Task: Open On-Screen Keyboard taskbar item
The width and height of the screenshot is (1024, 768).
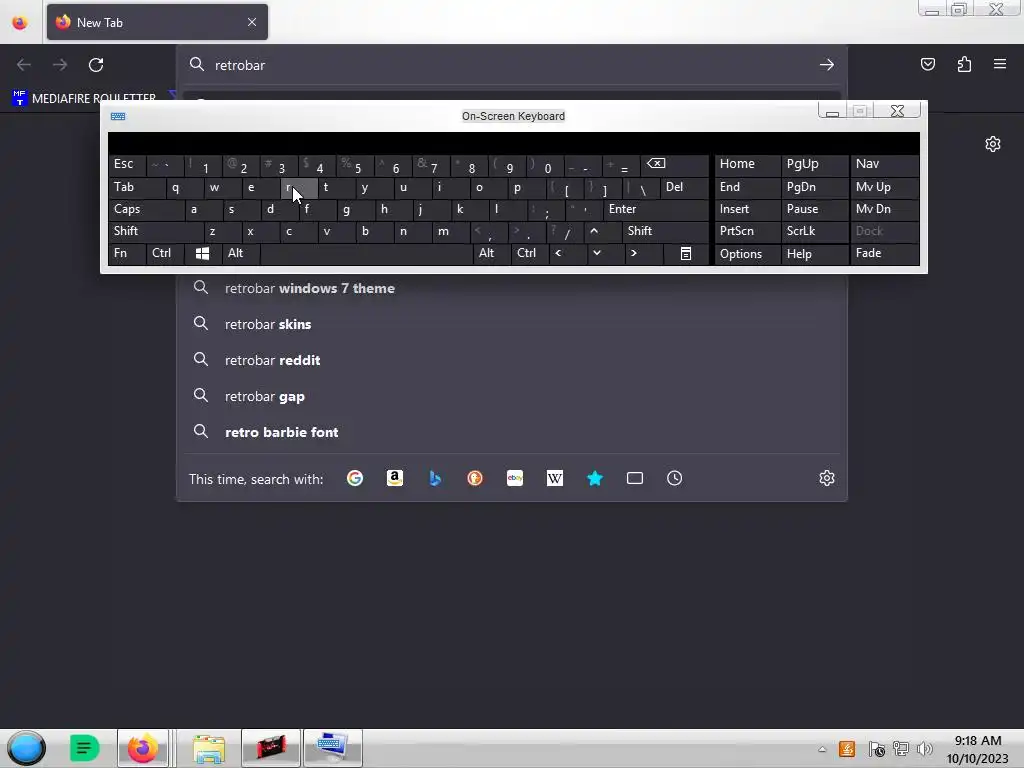Action: (x=332, y=748)
